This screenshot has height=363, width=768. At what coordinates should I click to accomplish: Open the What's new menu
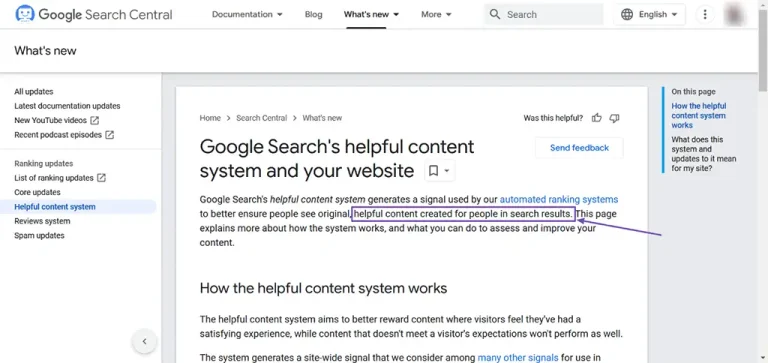point(371,14)
